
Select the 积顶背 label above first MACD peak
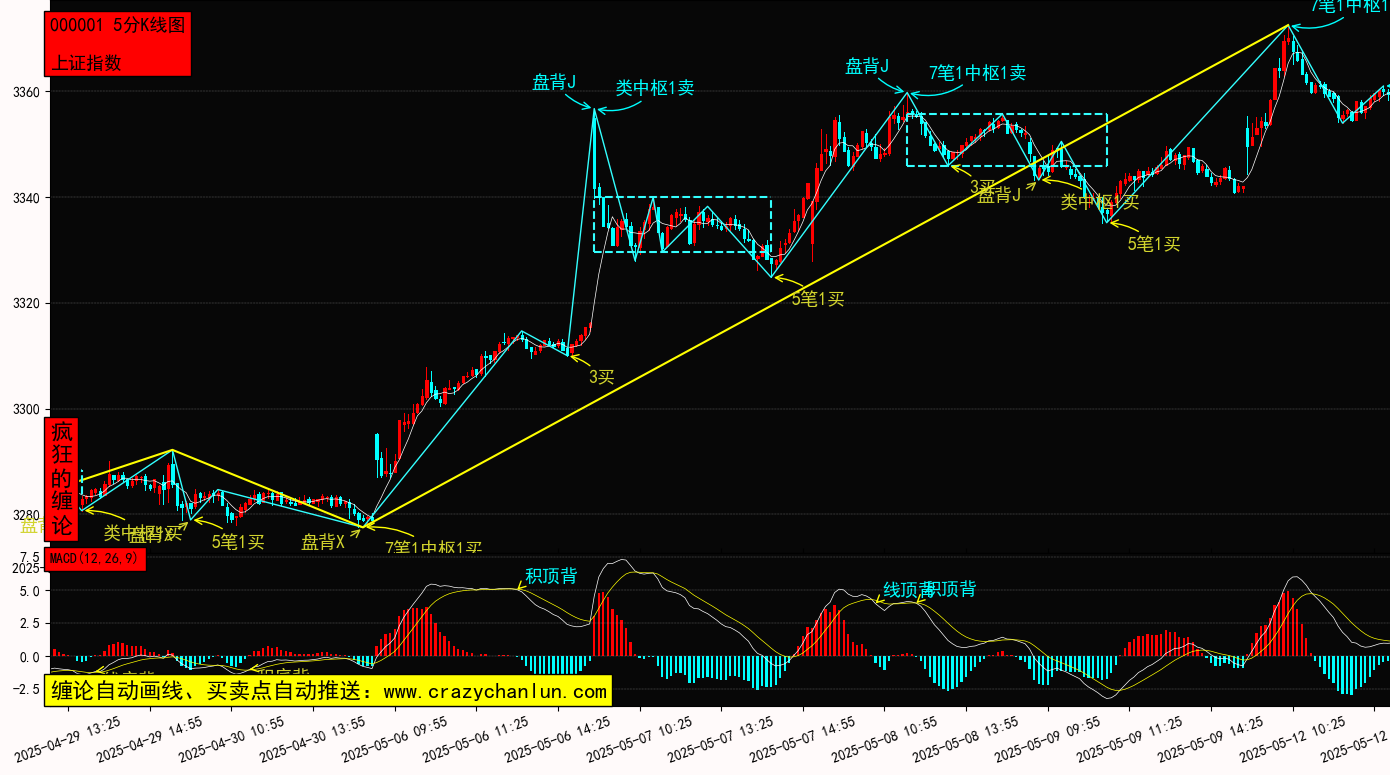tap(551, 576)
